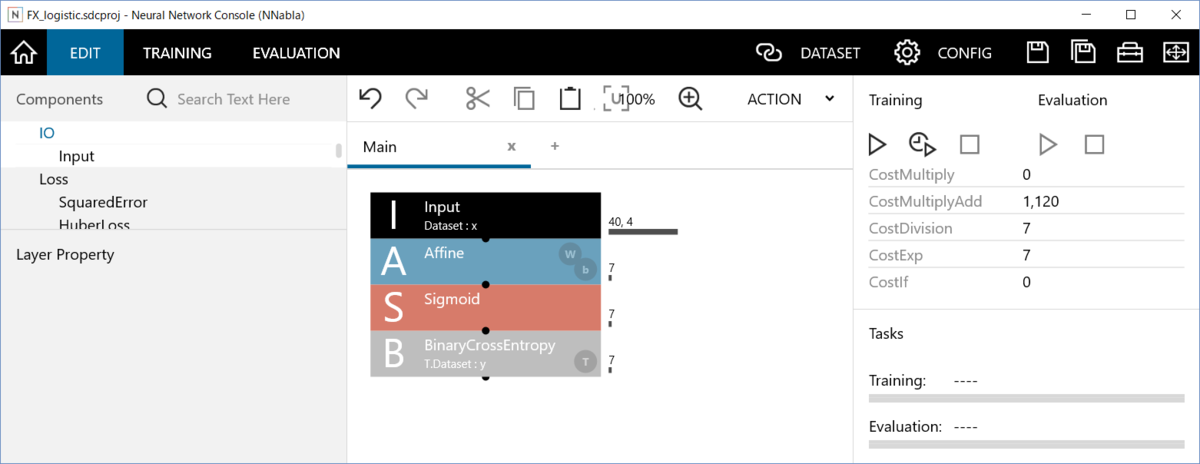Click the Evaluation progress bar

tap(1027, 444)
